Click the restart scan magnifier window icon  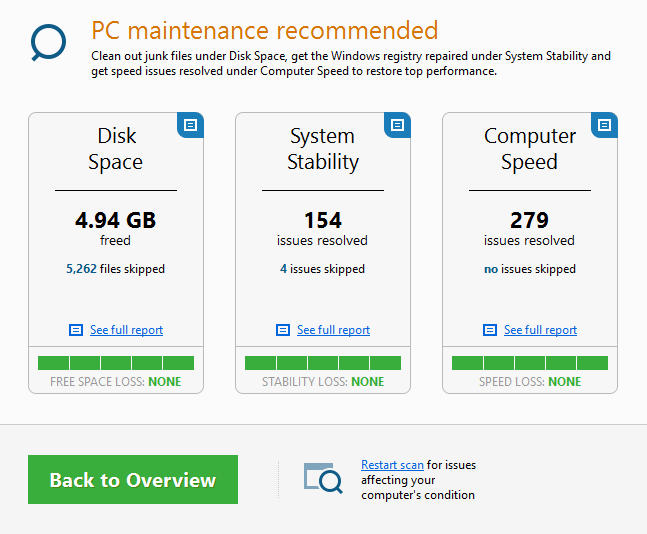[324, 478]
